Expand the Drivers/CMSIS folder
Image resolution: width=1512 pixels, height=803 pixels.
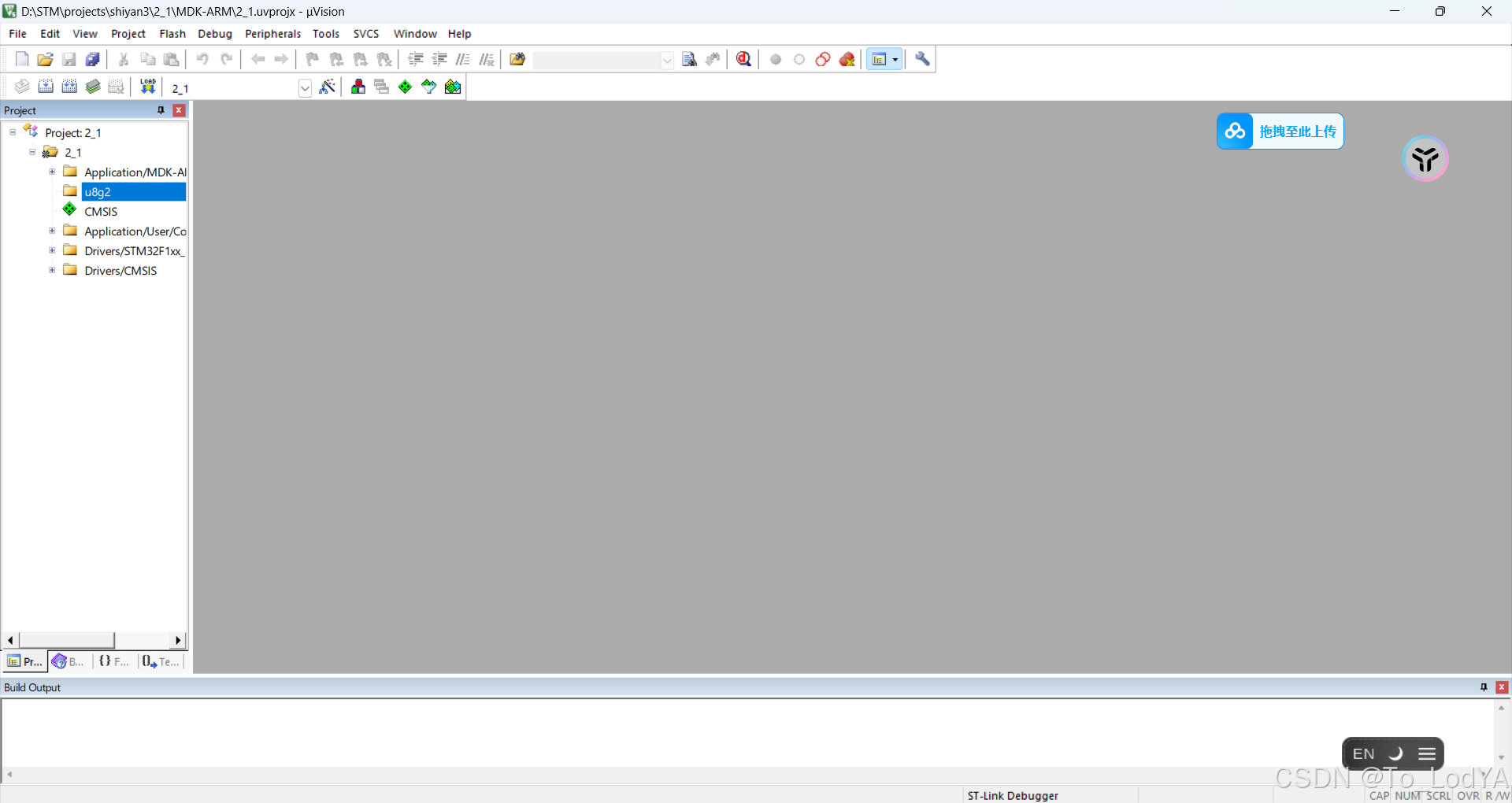tap(52, 270)
